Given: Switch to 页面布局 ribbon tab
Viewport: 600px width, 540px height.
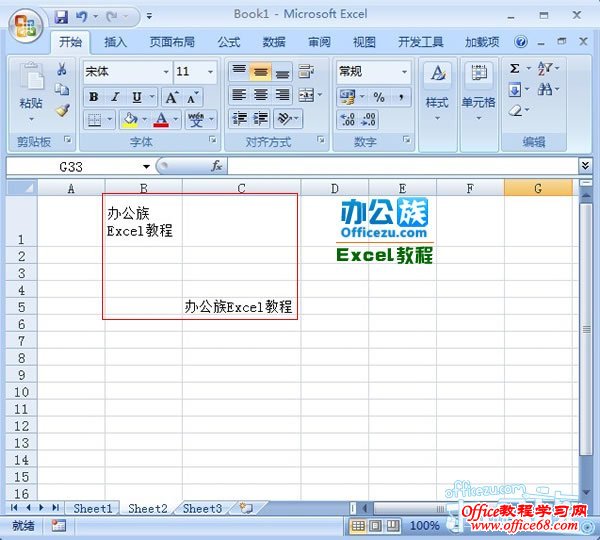Looking at the screenshot, I should 172,42.
